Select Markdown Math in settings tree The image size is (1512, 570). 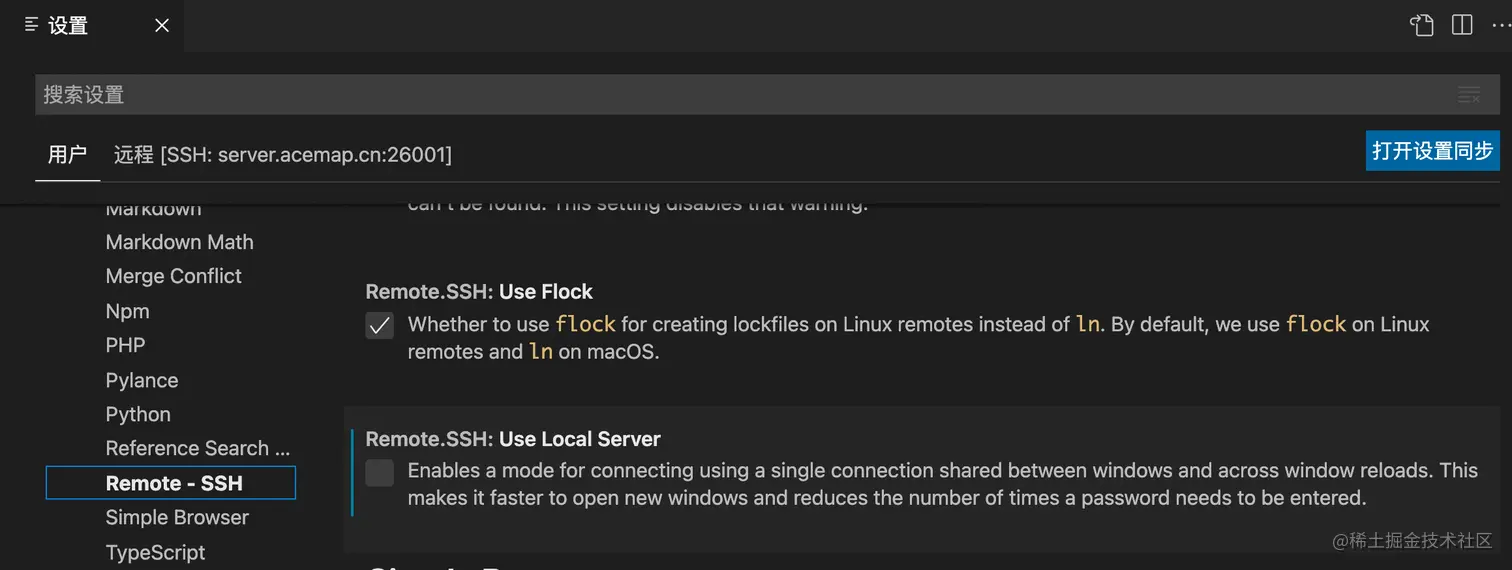point(180,242)
